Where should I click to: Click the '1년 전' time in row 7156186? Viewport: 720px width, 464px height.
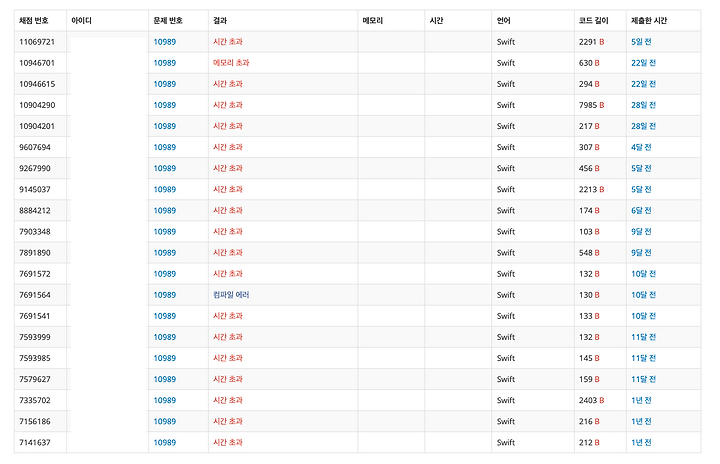click(x=641, y=421)
